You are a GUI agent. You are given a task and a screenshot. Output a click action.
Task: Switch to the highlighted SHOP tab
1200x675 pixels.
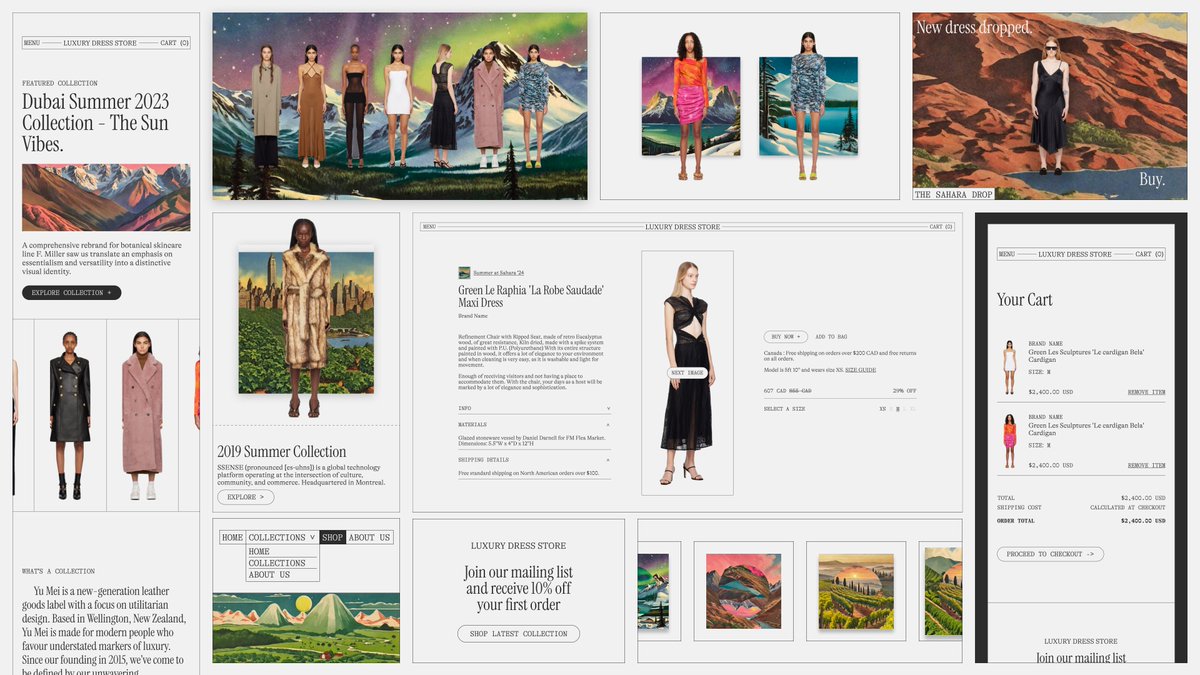[x=332, y=538]
